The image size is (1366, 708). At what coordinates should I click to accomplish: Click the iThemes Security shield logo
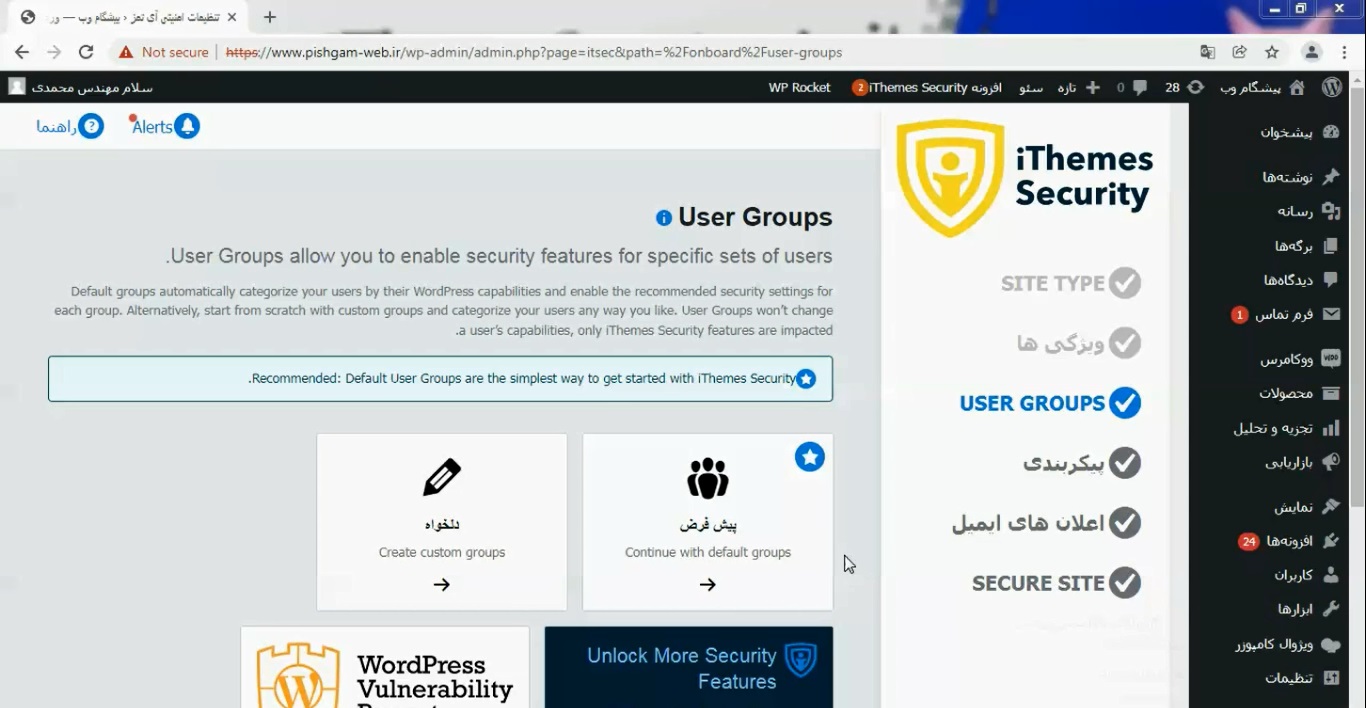(x=949, y=178)
